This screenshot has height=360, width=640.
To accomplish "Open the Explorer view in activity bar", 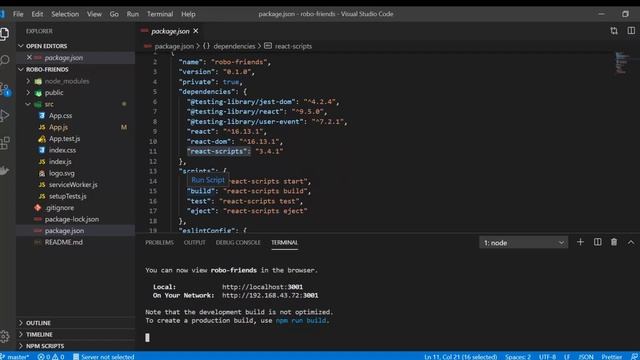I will [x=4, y=33].
